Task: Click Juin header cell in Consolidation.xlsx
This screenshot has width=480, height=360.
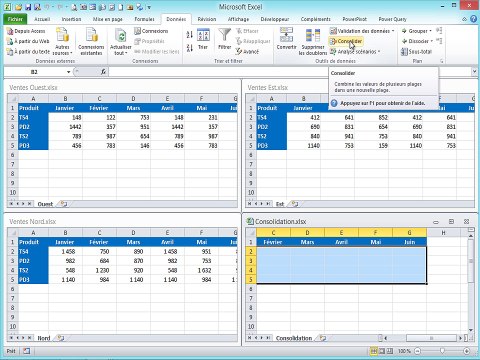Action: coord(409,242)
